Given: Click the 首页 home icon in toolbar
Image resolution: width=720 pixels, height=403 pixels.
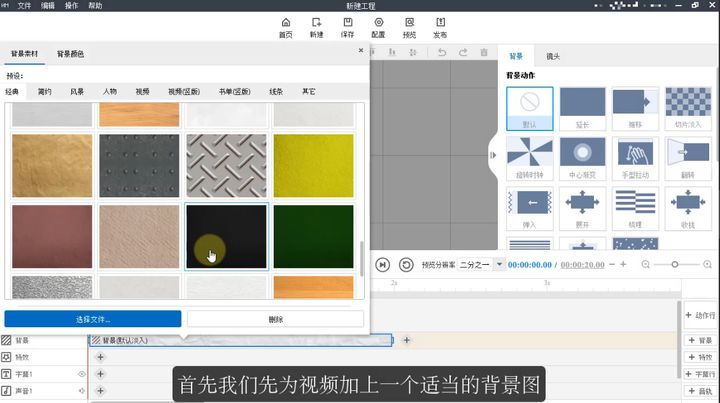Looking at the screenshot, I should point(286,24).
